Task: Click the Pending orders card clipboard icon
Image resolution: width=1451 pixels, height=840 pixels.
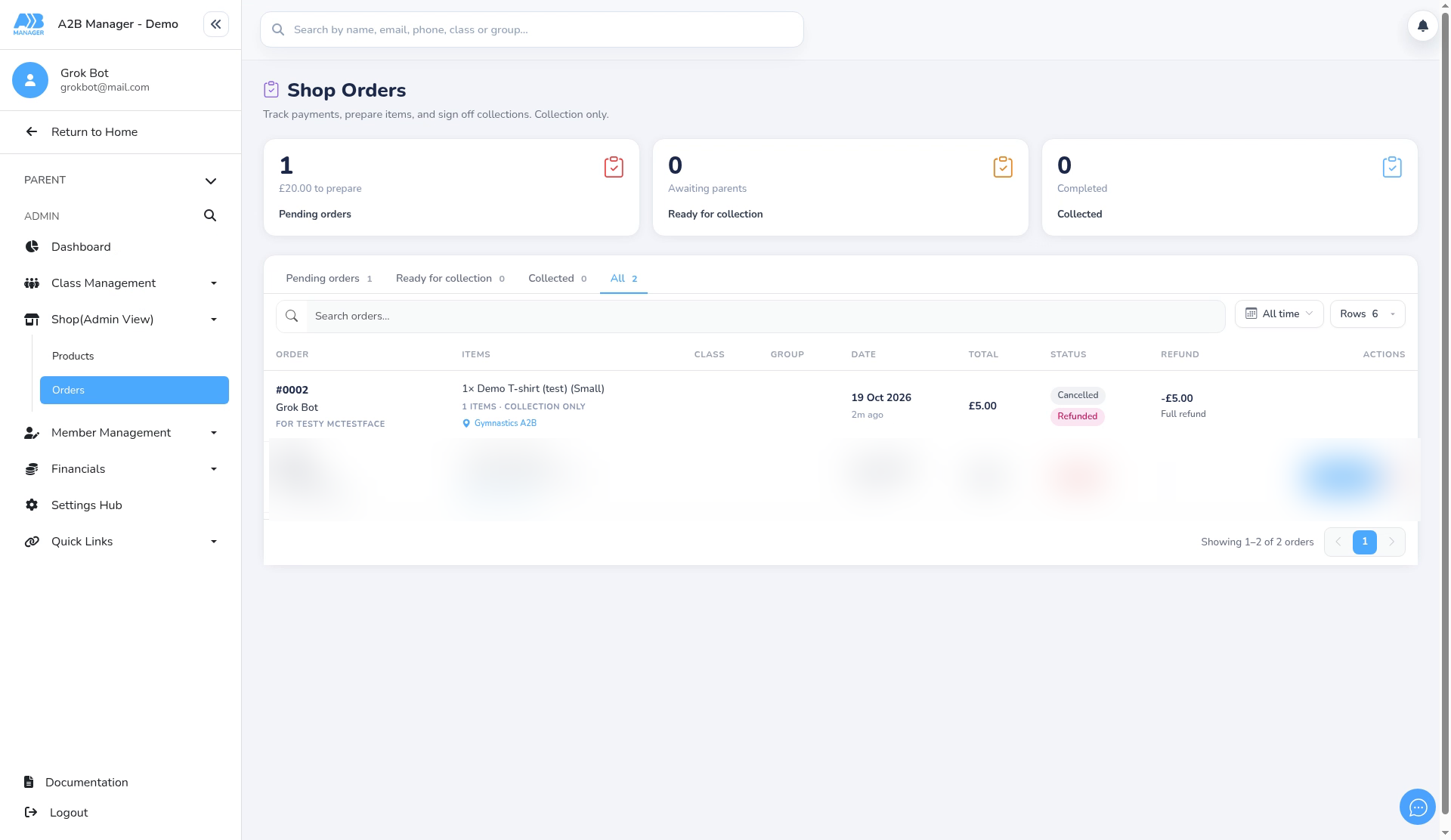Action: pos(614,167)
